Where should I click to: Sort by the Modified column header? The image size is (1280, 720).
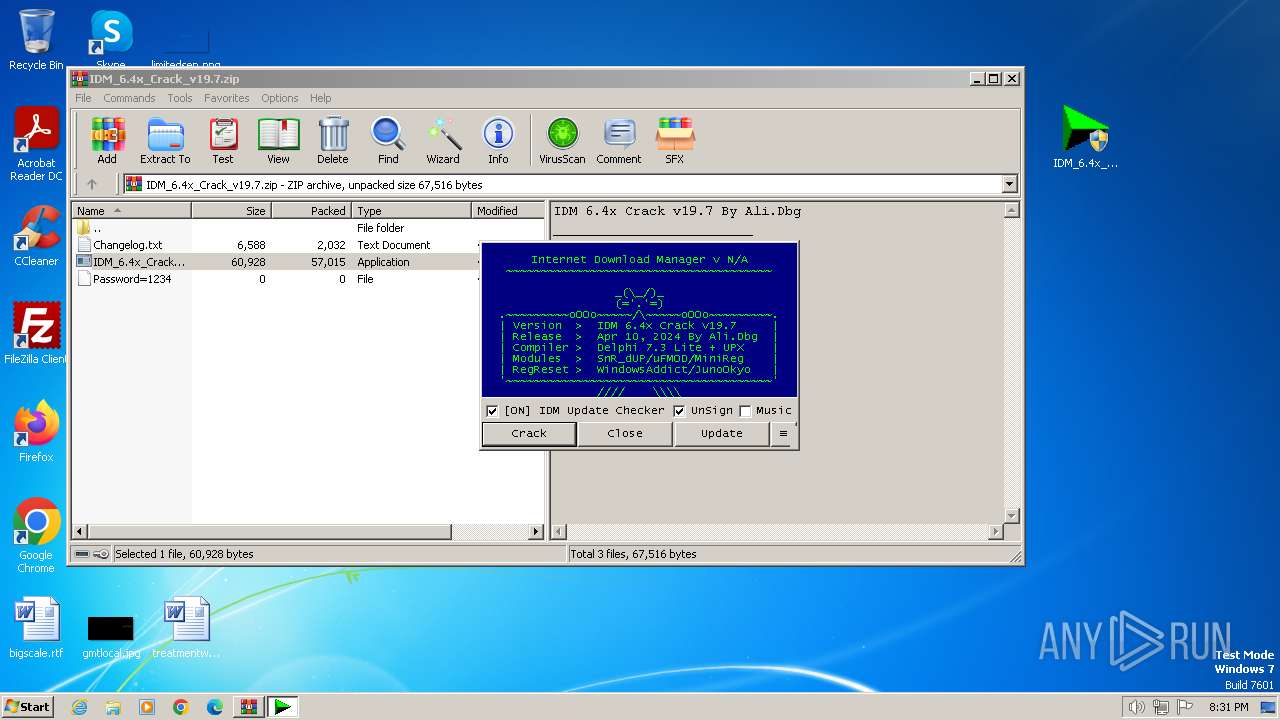508,211
